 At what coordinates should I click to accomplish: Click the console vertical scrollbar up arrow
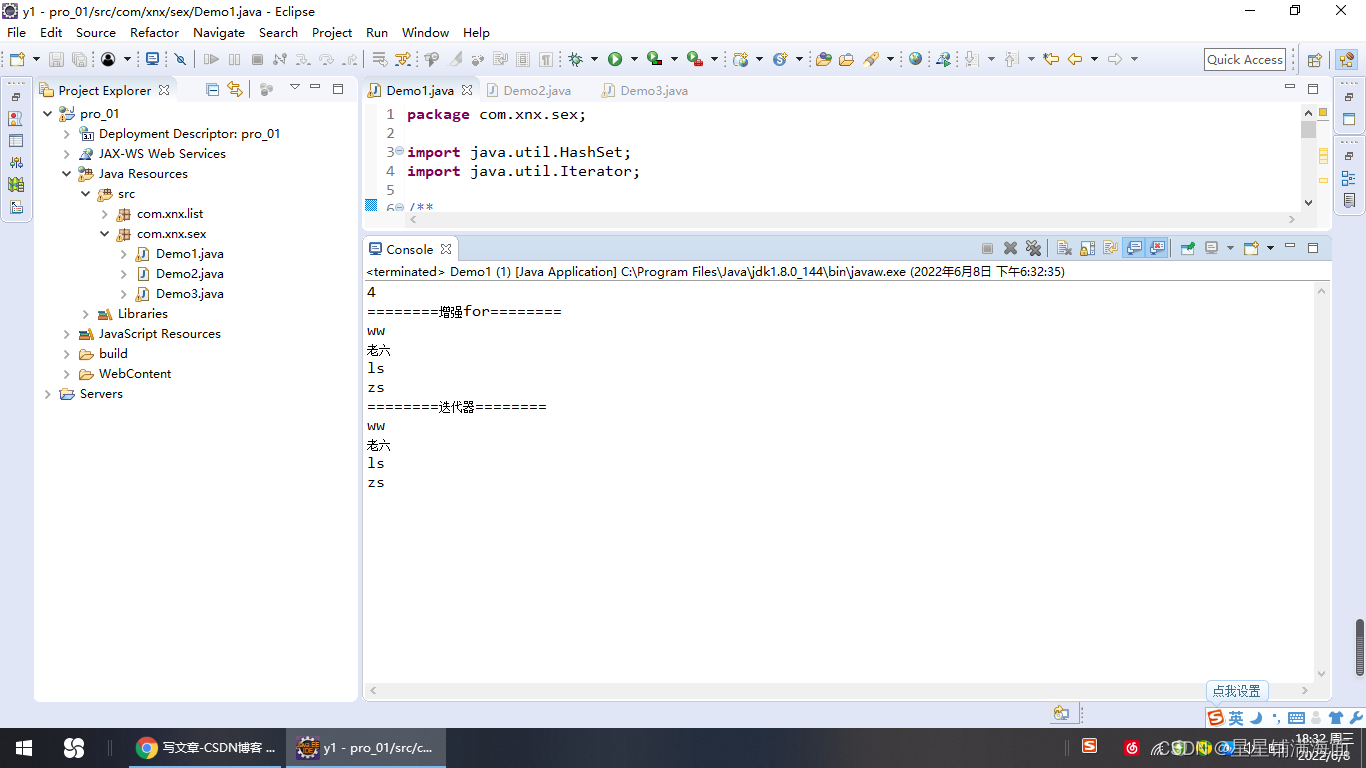pos(1322,291)
